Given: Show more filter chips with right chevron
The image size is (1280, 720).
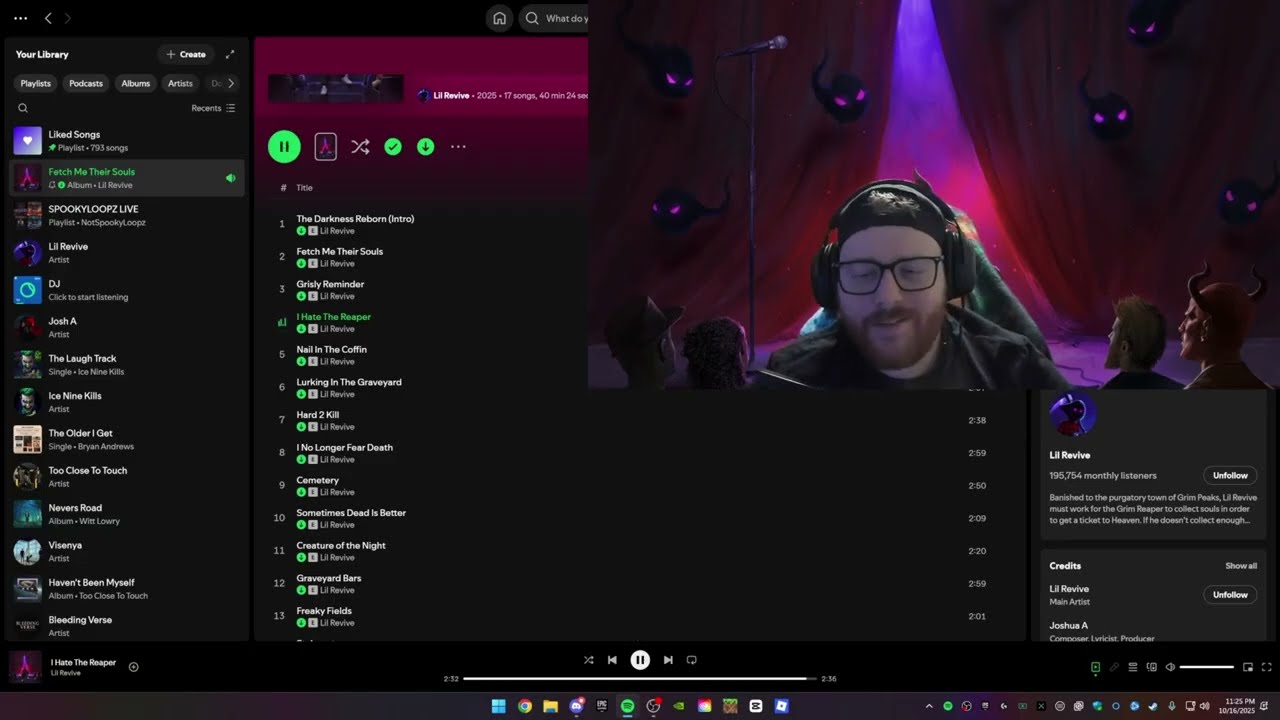Looking at the screenshot, I should (231, 83).
